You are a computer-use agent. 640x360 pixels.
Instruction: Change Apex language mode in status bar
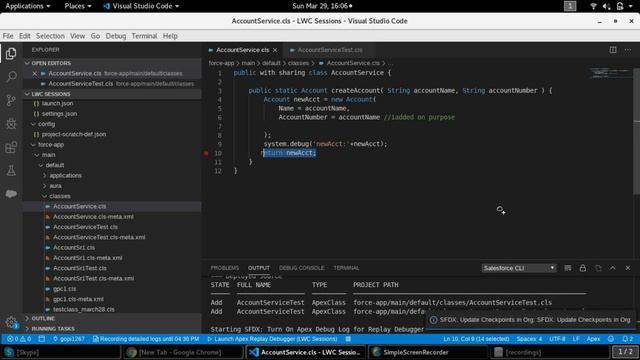coord(593,339)
